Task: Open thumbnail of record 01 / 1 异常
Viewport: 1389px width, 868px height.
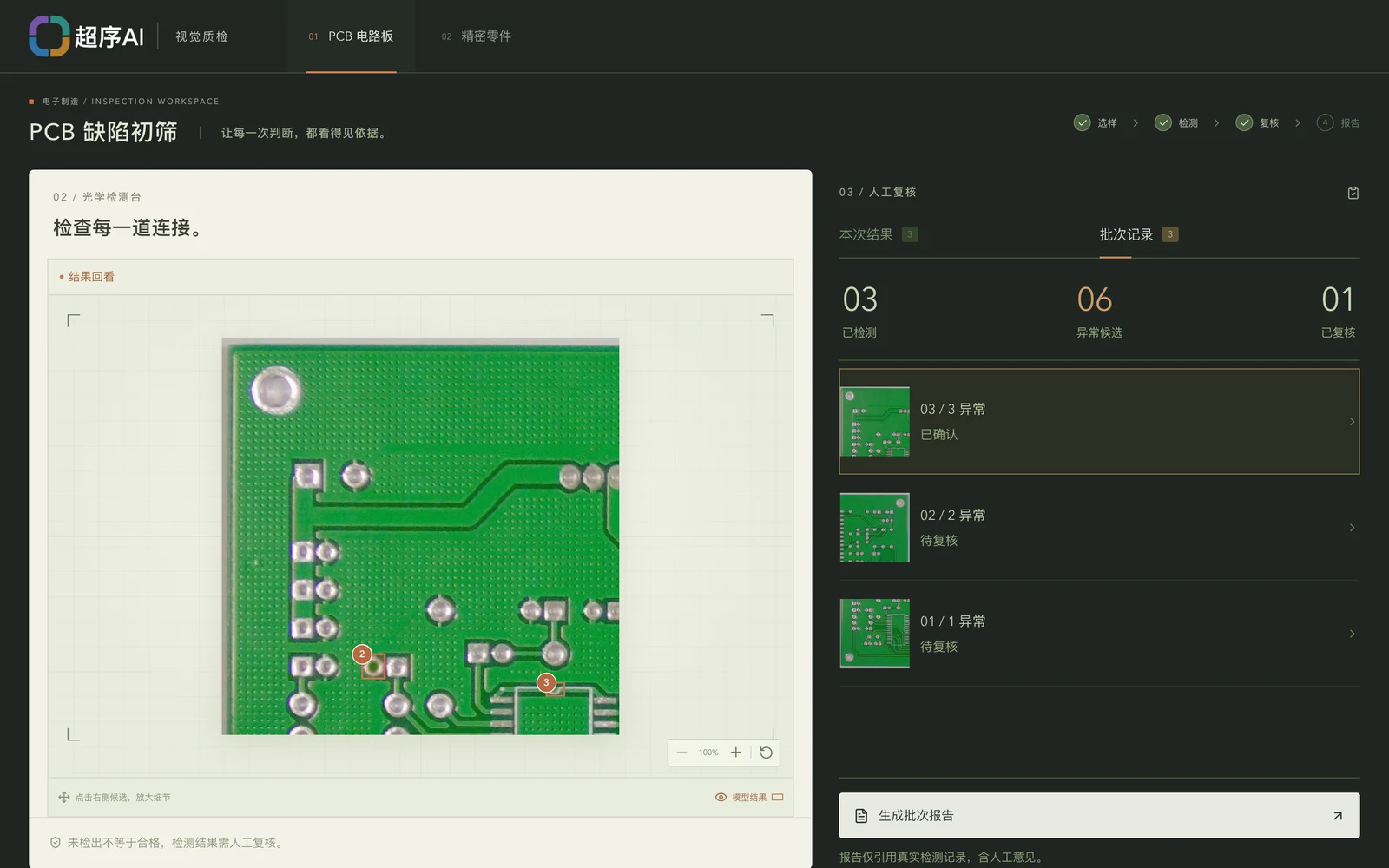Action: tap(875, 634)
